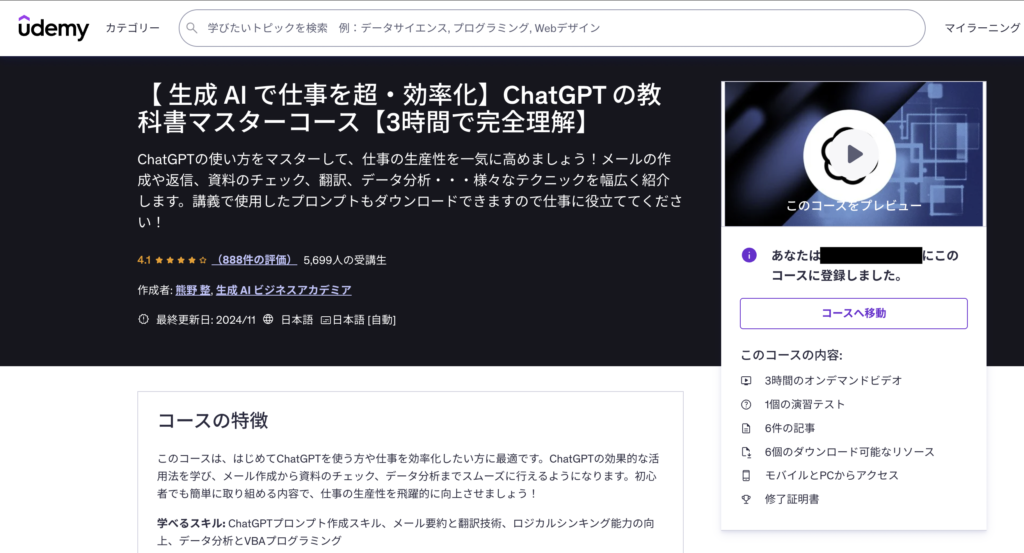
Task: Click the コースへ移動 button
Action: [853, 313]
